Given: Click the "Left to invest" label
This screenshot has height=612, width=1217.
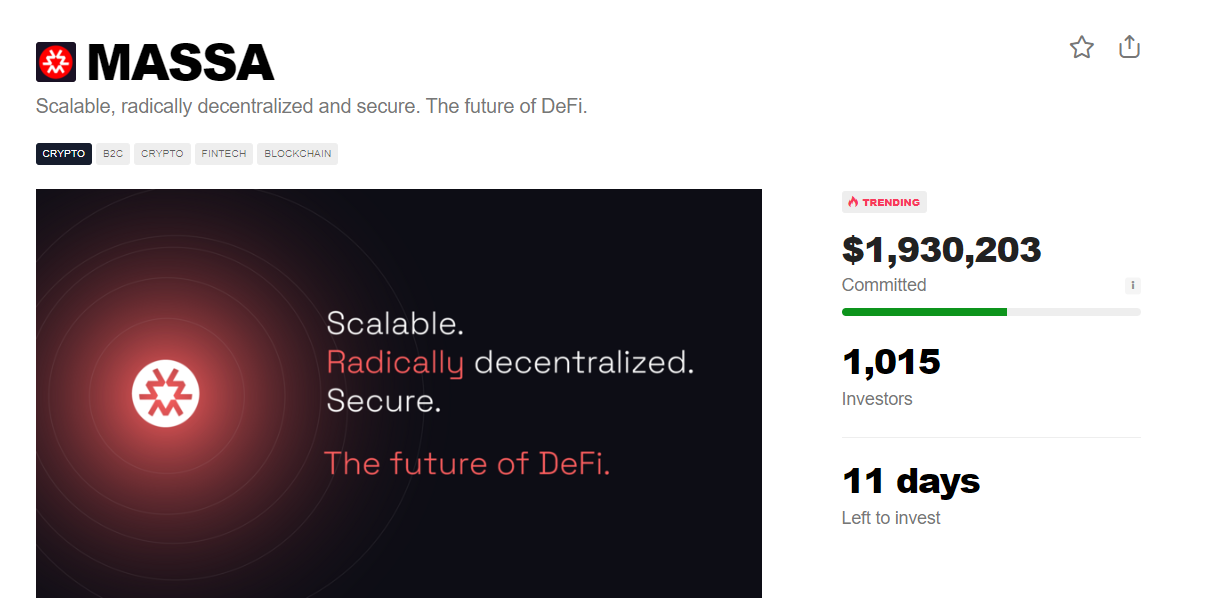Looking at the screenshot, I should (x=891, y=518).
